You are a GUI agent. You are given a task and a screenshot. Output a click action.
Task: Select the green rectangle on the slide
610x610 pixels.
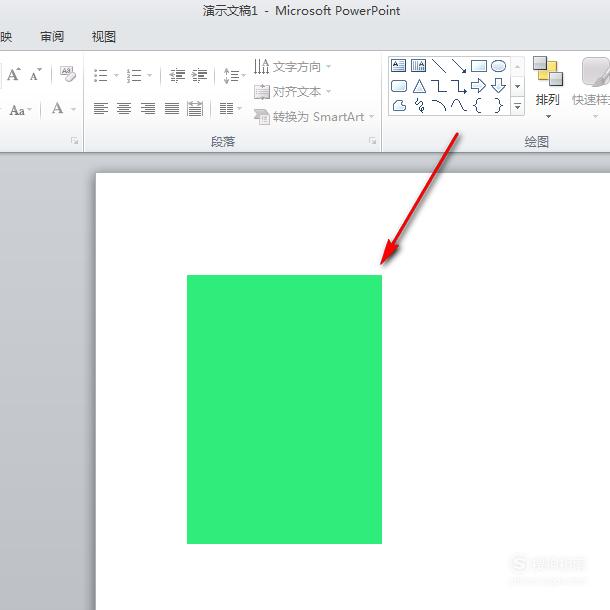pyautogui.click(x=284, y=409)
